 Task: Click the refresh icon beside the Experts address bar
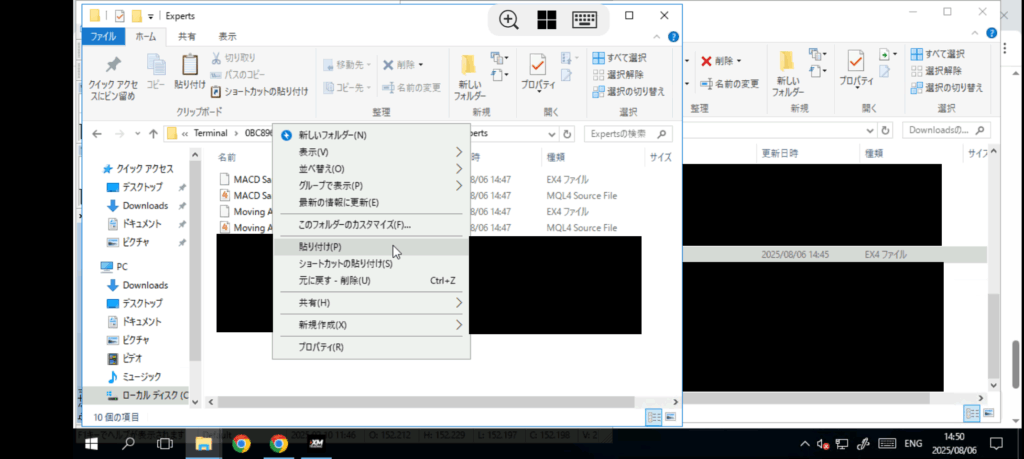567,133
